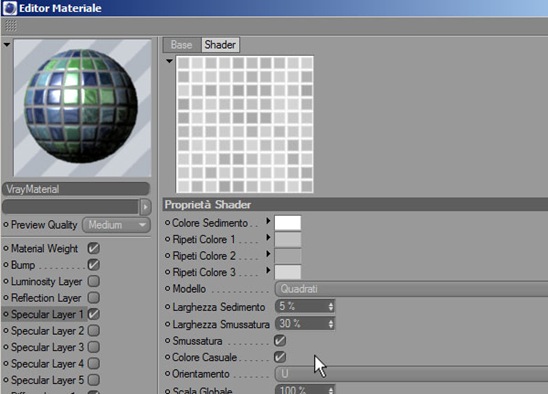The width and height of the screenshot is (548, 394).
Task: Open the Modello Quadrati dropdown
Action: coord(411,289)
